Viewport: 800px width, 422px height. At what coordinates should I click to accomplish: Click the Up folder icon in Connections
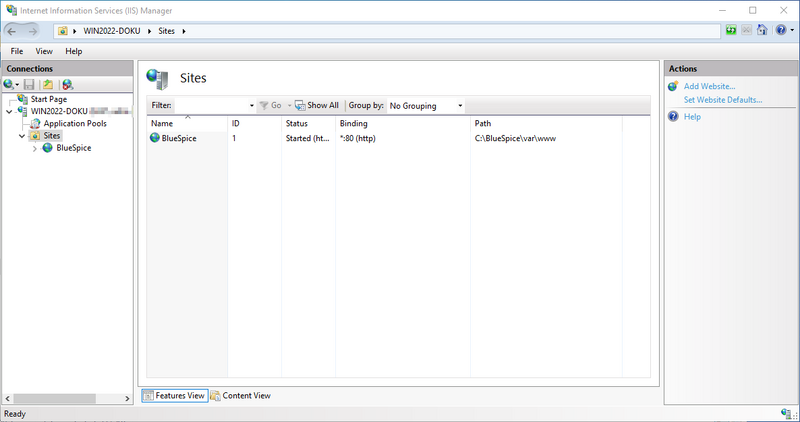(47, 85)
